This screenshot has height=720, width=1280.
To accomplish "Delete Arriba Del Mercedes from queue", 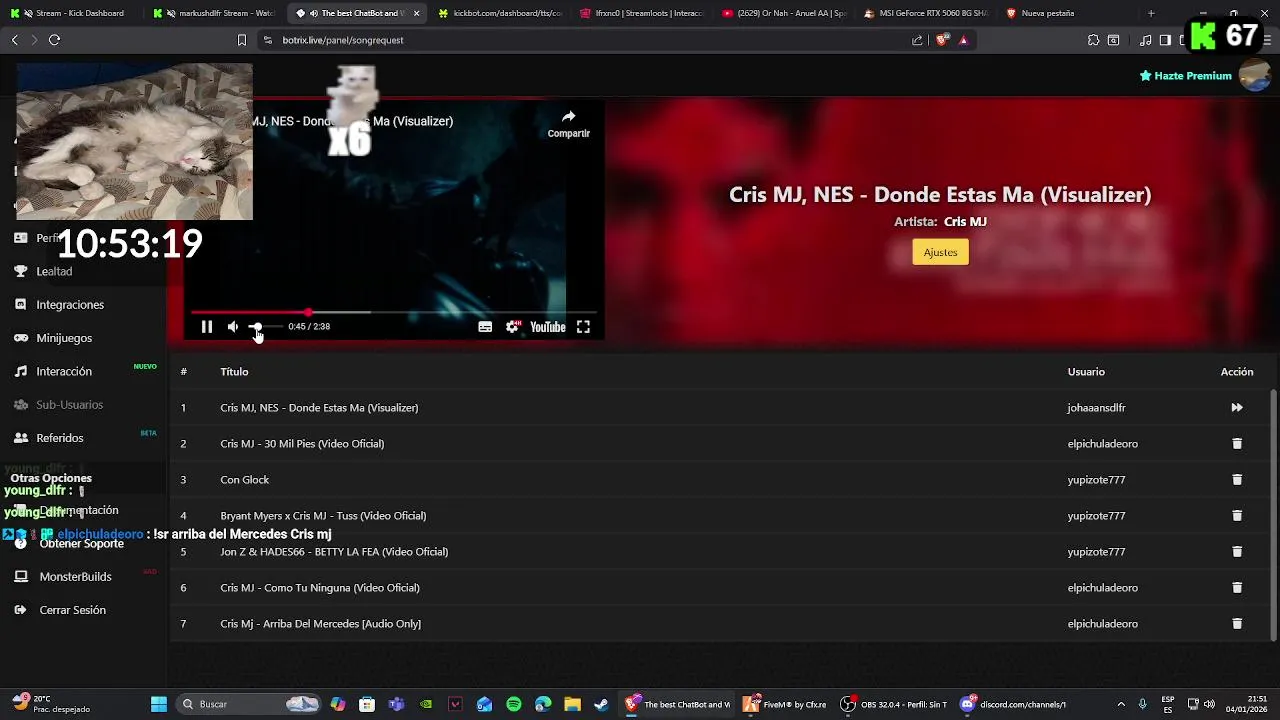I will (1237, 624).
